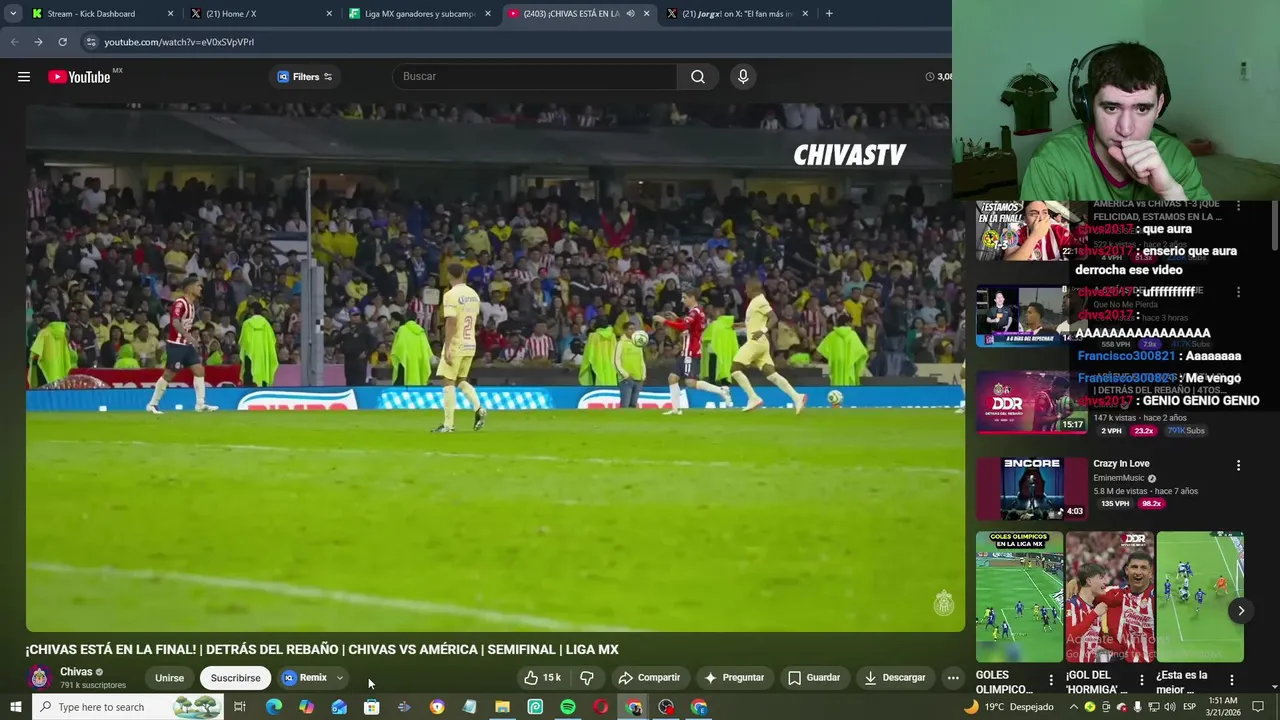Viewport: 1280px width, 720px height.
Task: Switch to the Jorgx on X tab
Action: pos(738,14)
